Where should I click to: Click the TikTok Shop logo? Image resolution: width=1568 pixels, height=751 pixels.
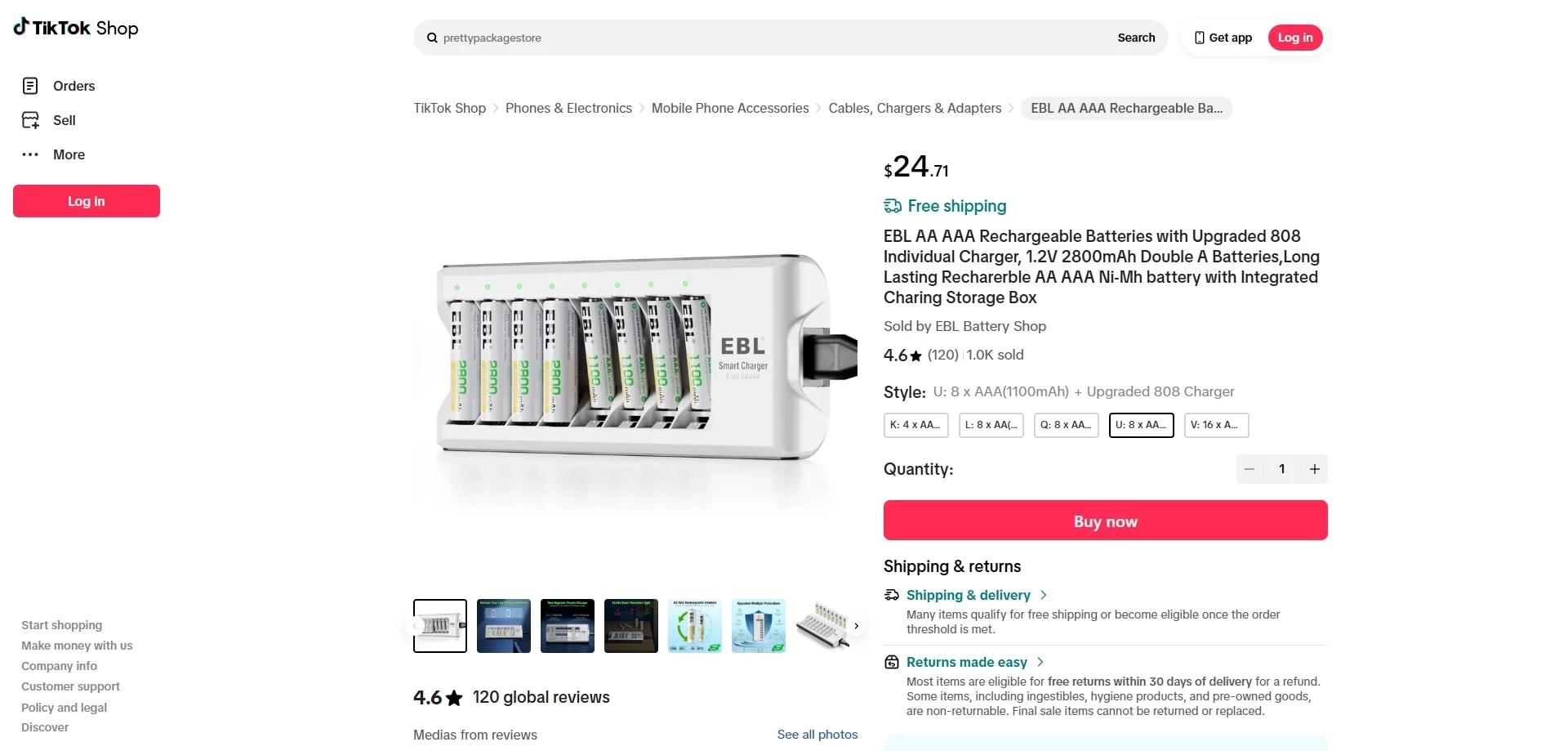pos(76,29)
